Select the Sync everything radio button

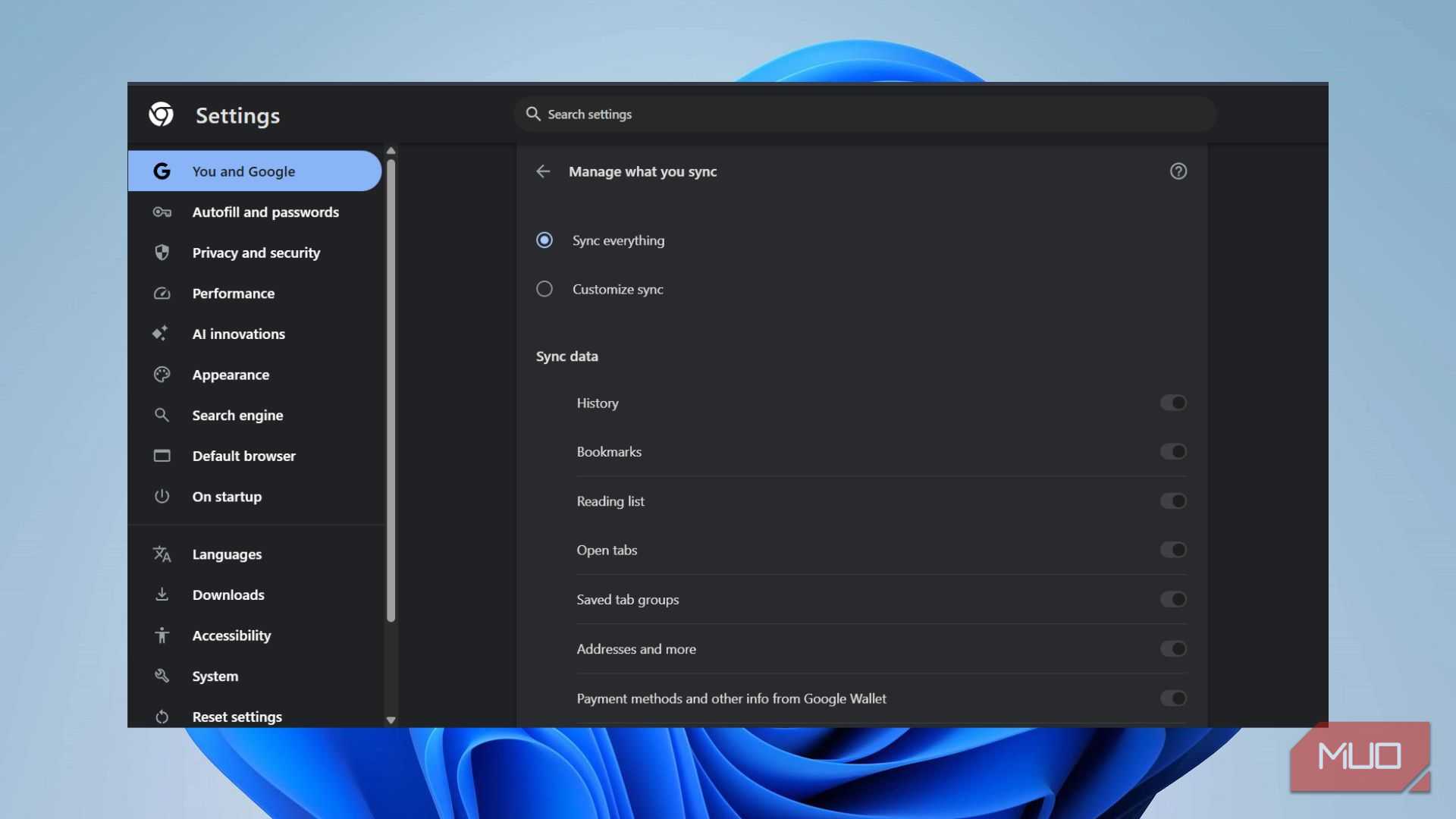pyautogui.click(x=544, y=240)
